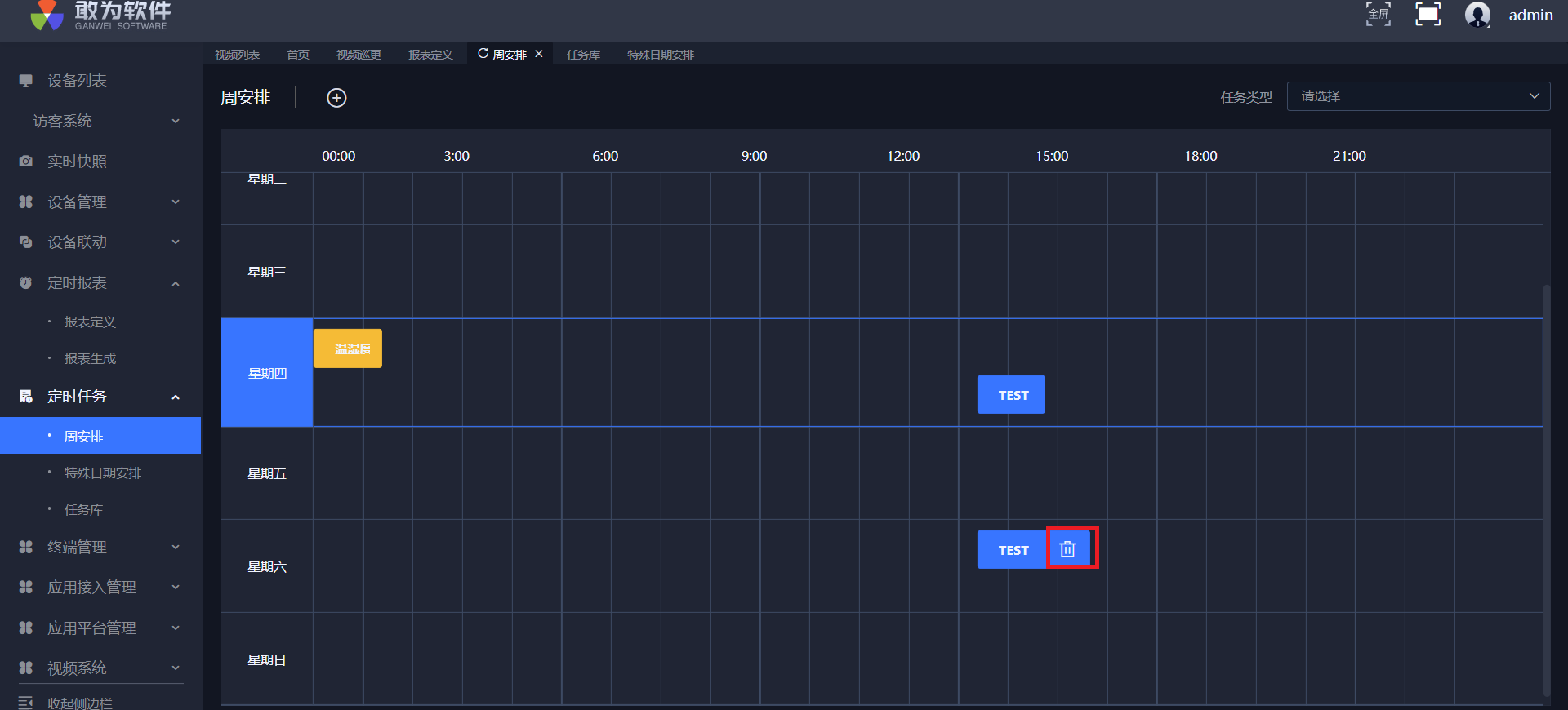Viewport: 1568px width, 710px height.
Task: Open the admin user avatar
Action: pyautogui.click(x=1477, y=15)
